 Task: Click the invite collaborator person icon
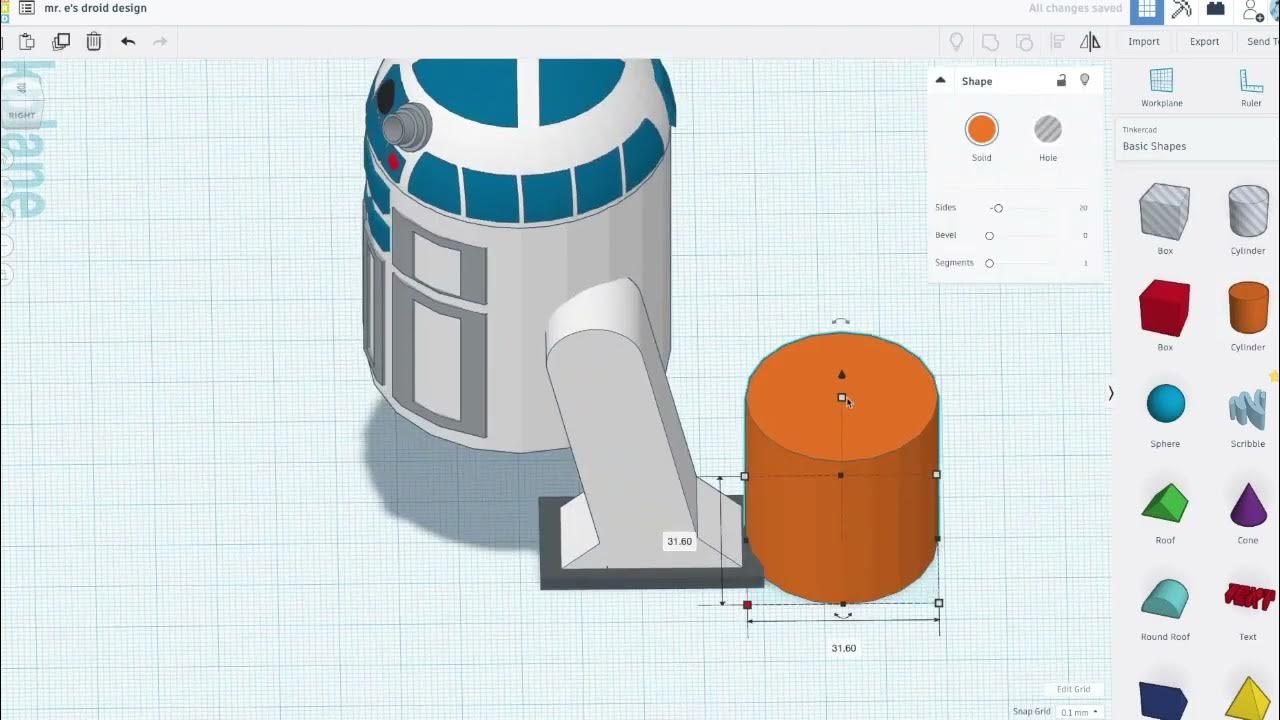(1252, 11)
